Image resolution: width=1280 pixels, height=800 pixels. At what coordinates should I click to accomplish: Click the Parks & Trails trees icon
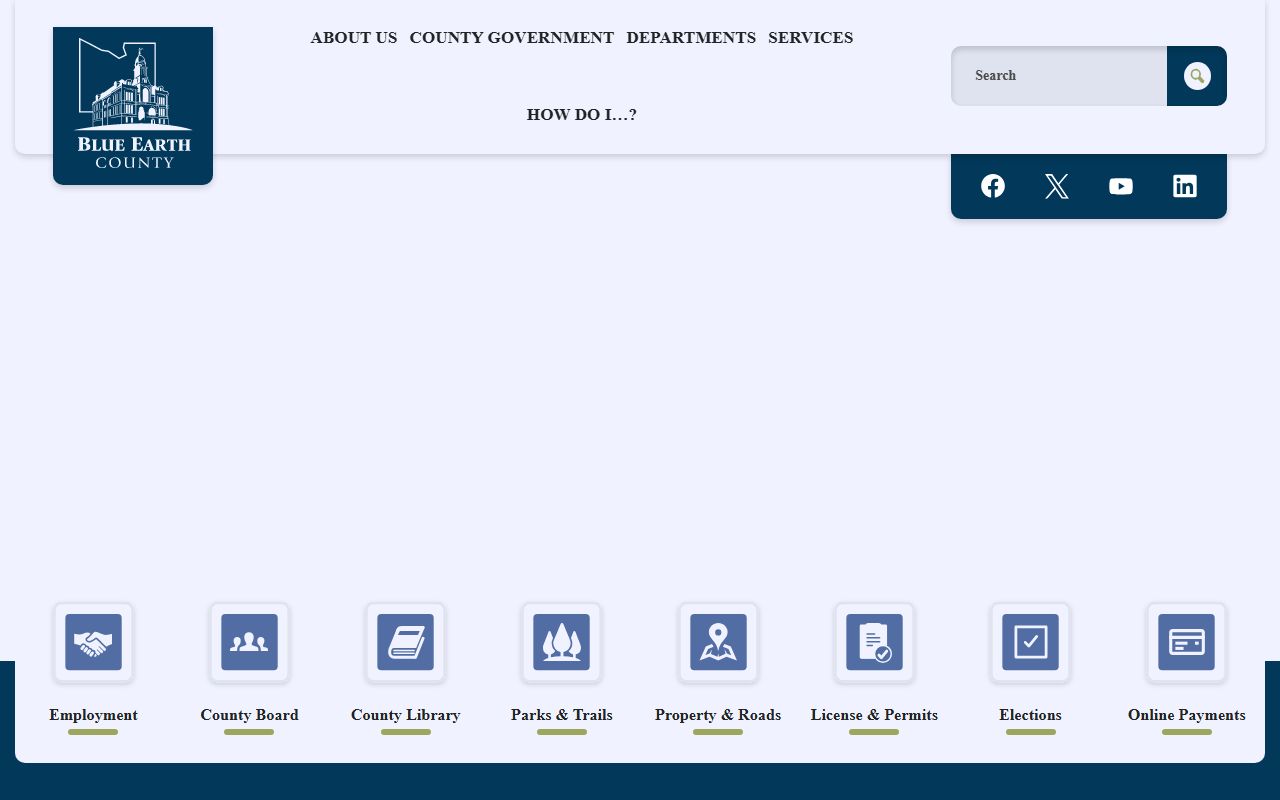[x=561, y=642]
